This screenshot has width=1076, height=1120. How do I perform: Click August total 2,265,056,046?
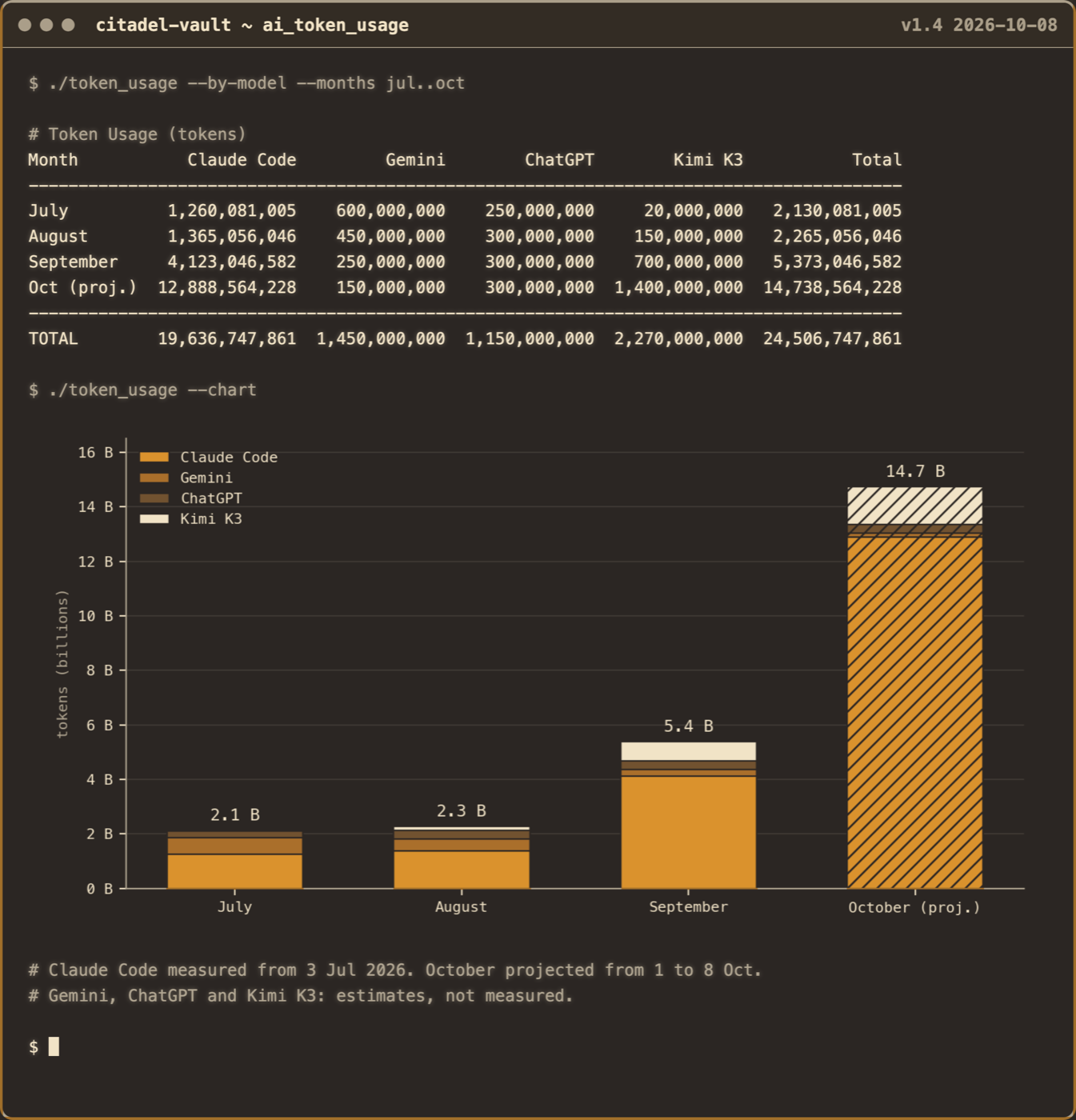pyautogui.click(x=837, y=236)
